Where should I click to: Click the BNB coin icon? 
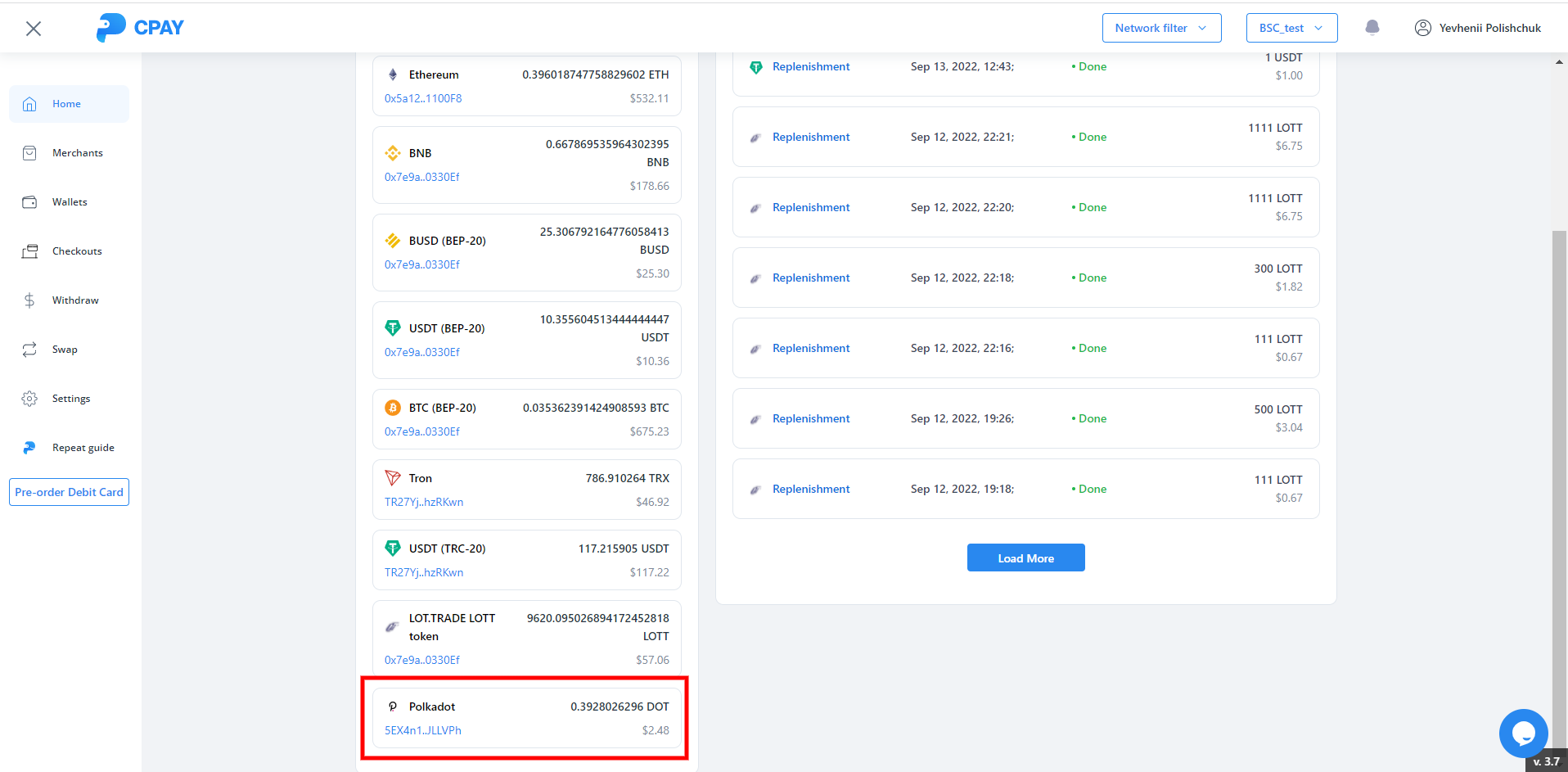pyautogui.click(x=393, y=153)
